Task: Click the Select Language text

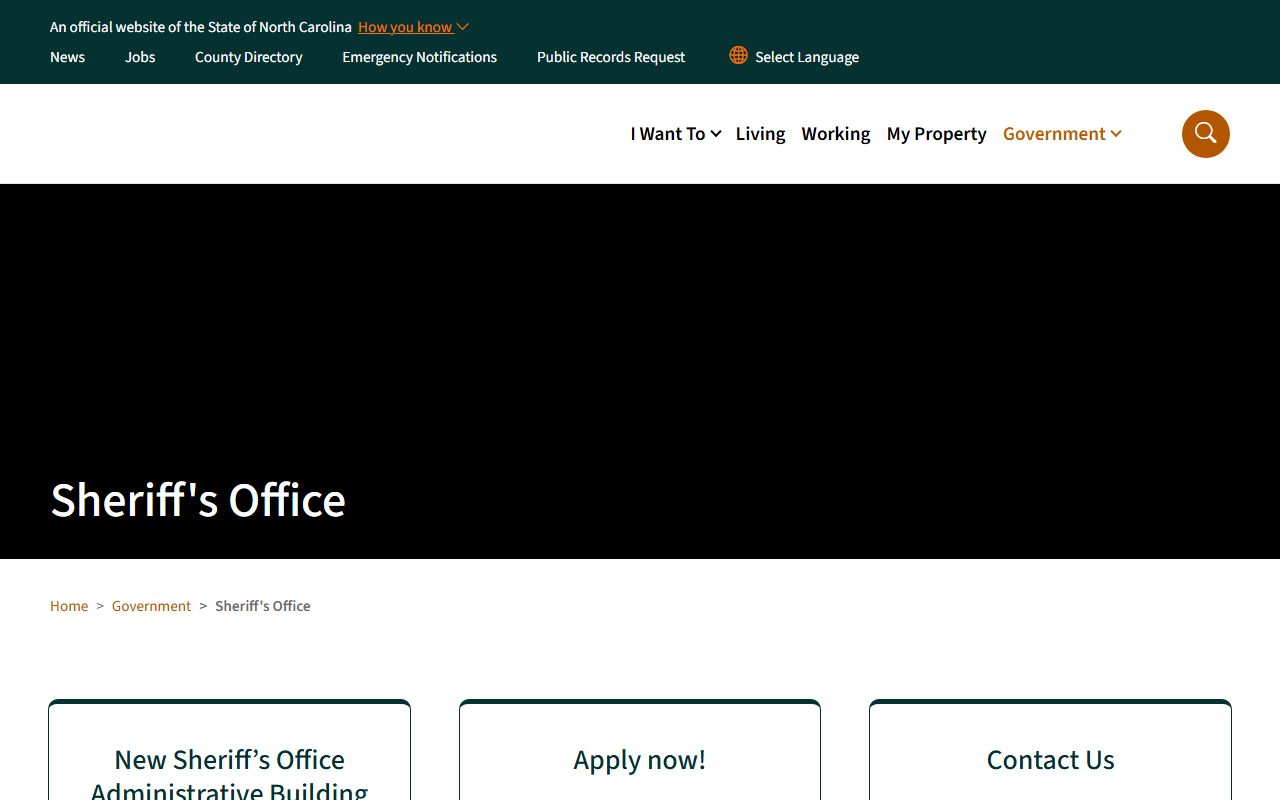Action: 806,57
